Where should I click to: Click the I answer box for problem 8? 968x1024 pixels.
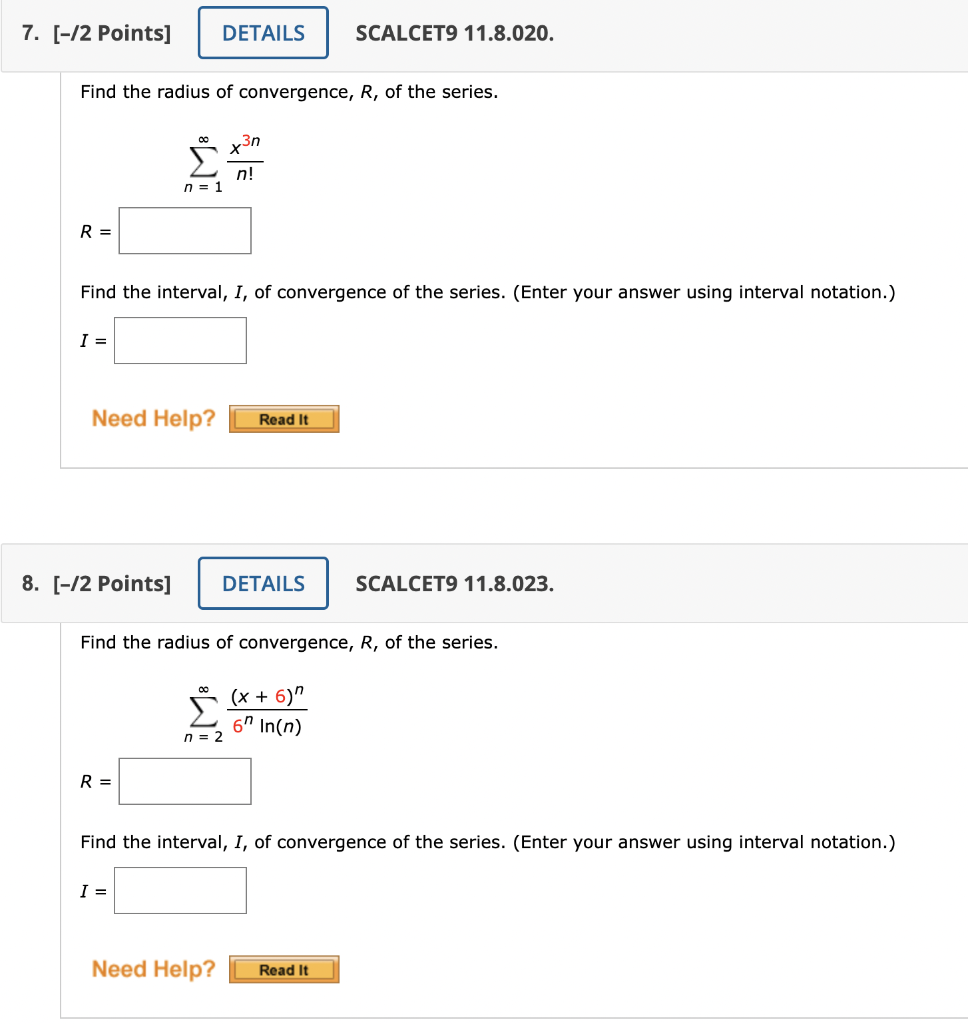tap(180, 890)
